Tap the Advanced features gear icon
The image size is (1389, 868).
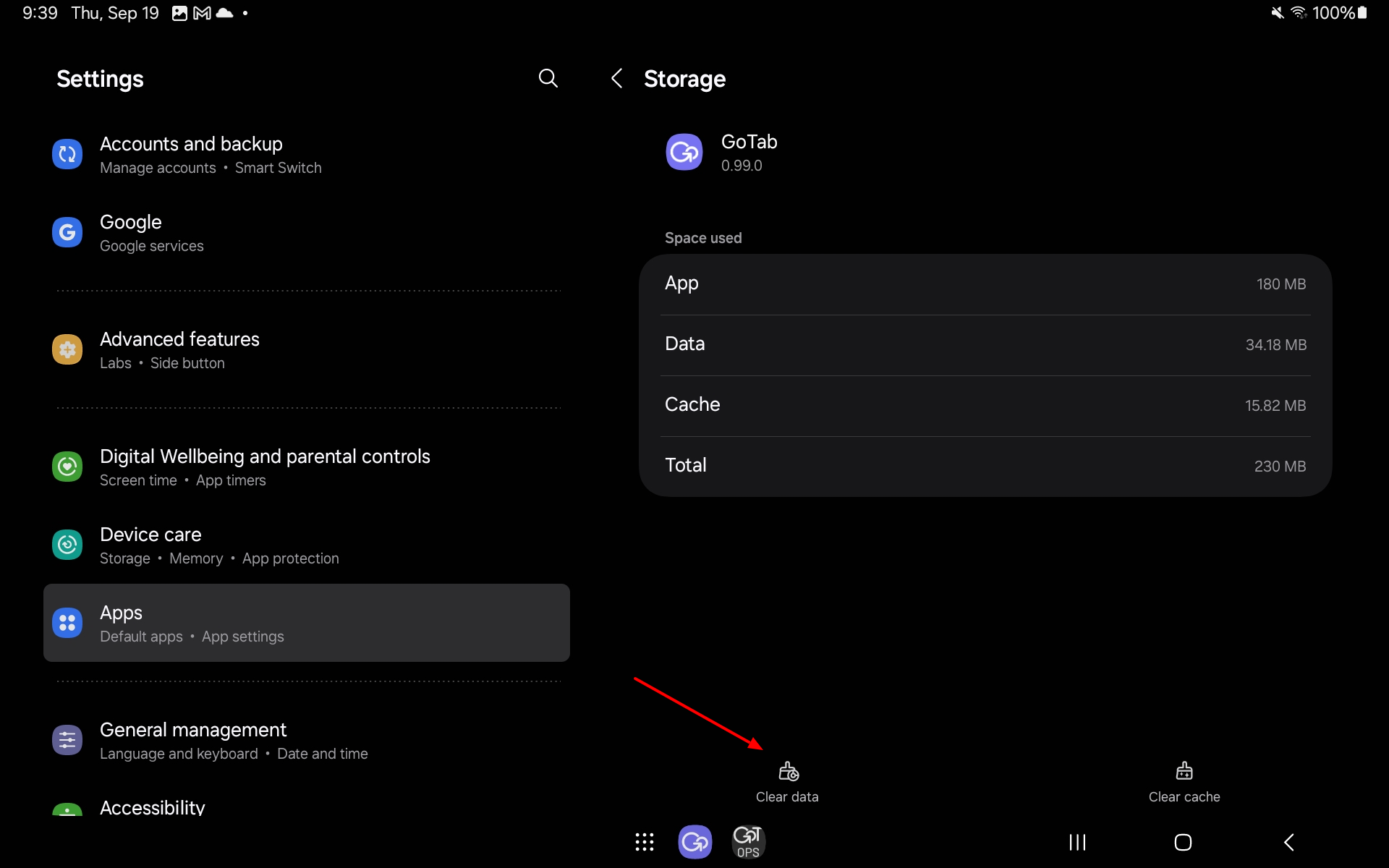67,349
